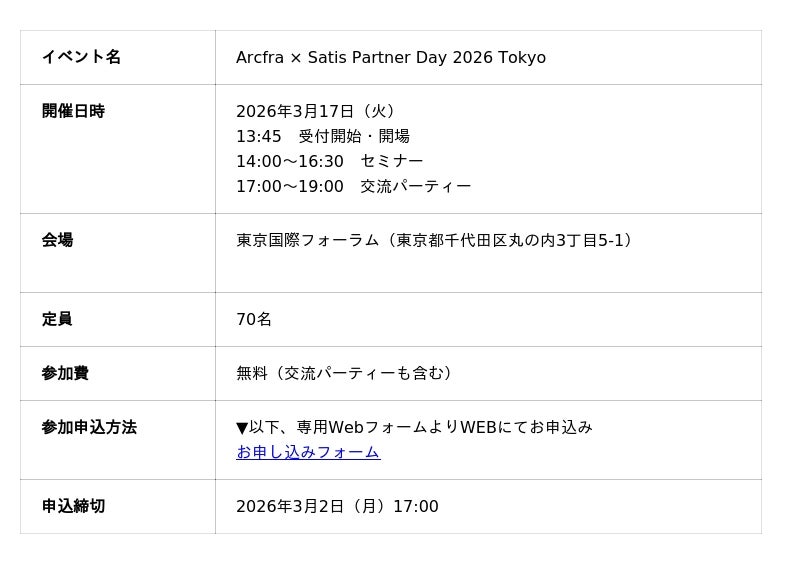Select the 会場 header cell
Image resolution: width=800 pixels, height=564 pixels.
57,240
